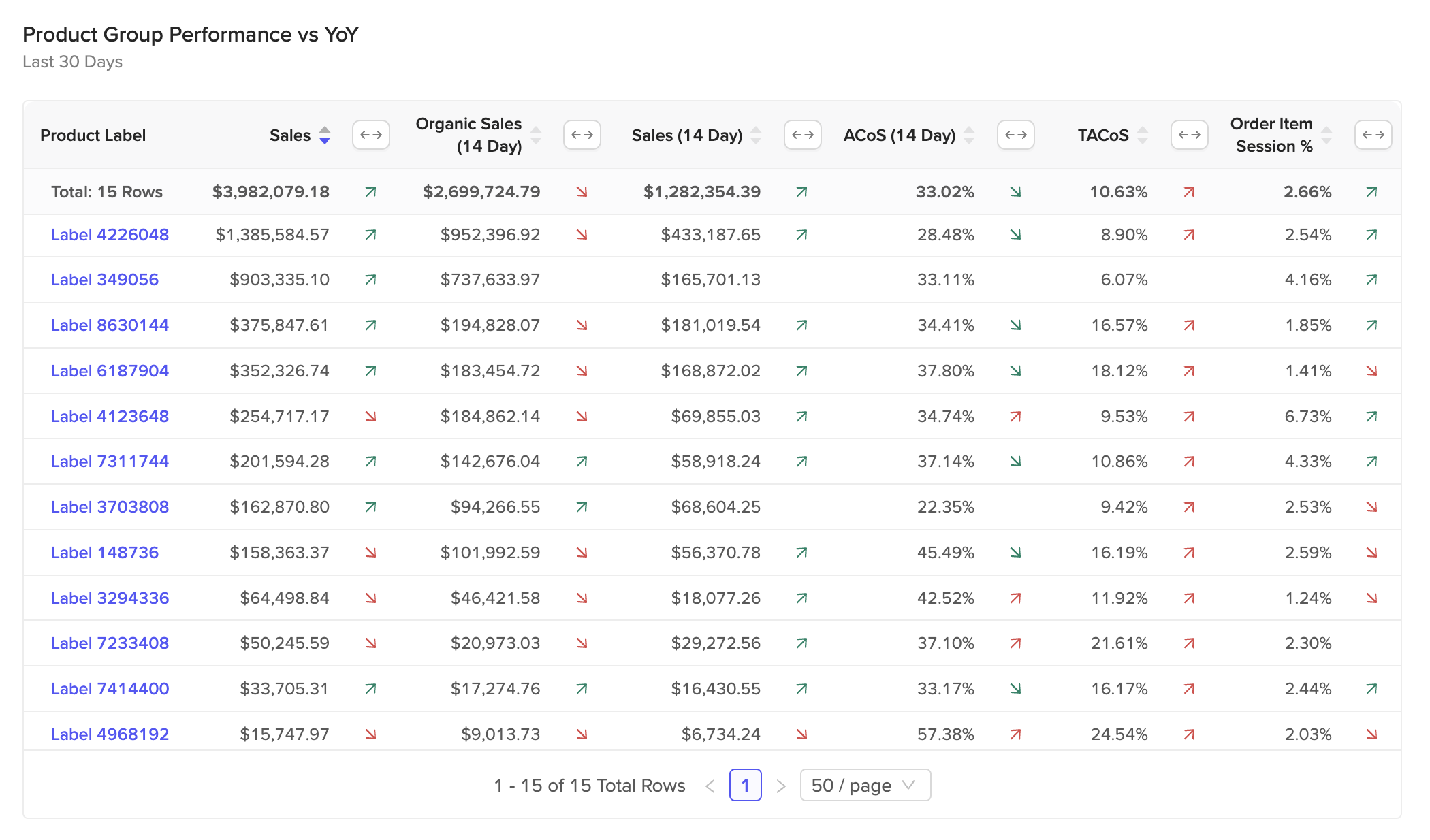
Task: Click the resize icon beside ACoS (14 Day)
Action: 1016,135
